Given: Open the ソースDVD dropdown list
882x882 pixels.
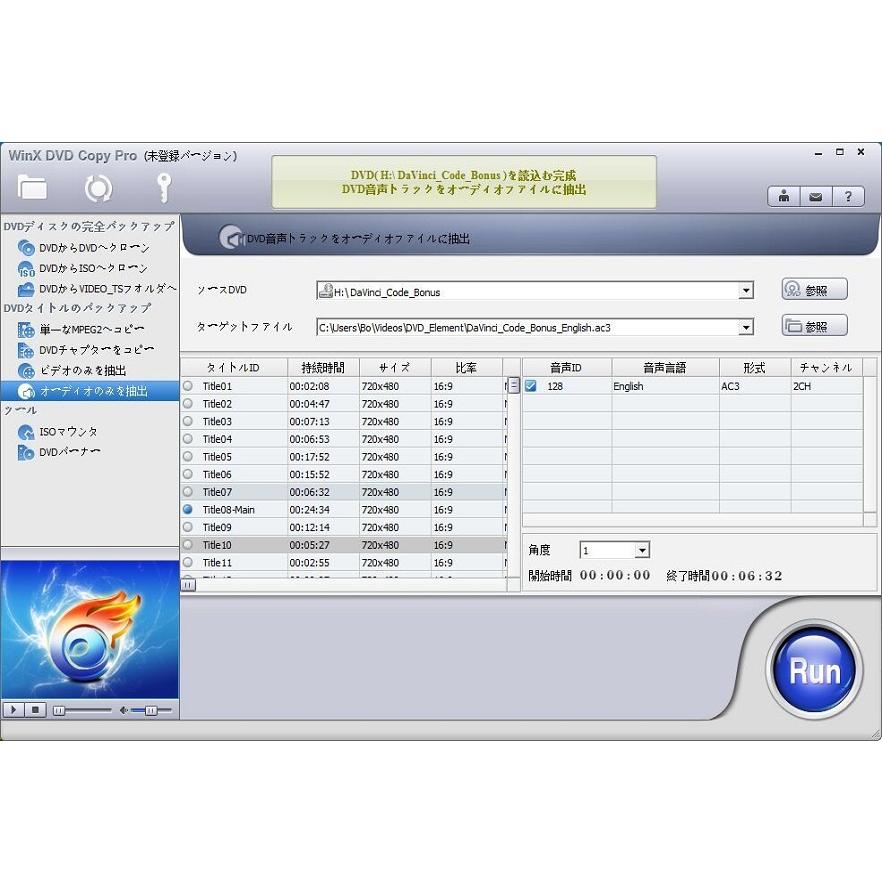Looking at the screenshot, I should [x=745, y=290].
